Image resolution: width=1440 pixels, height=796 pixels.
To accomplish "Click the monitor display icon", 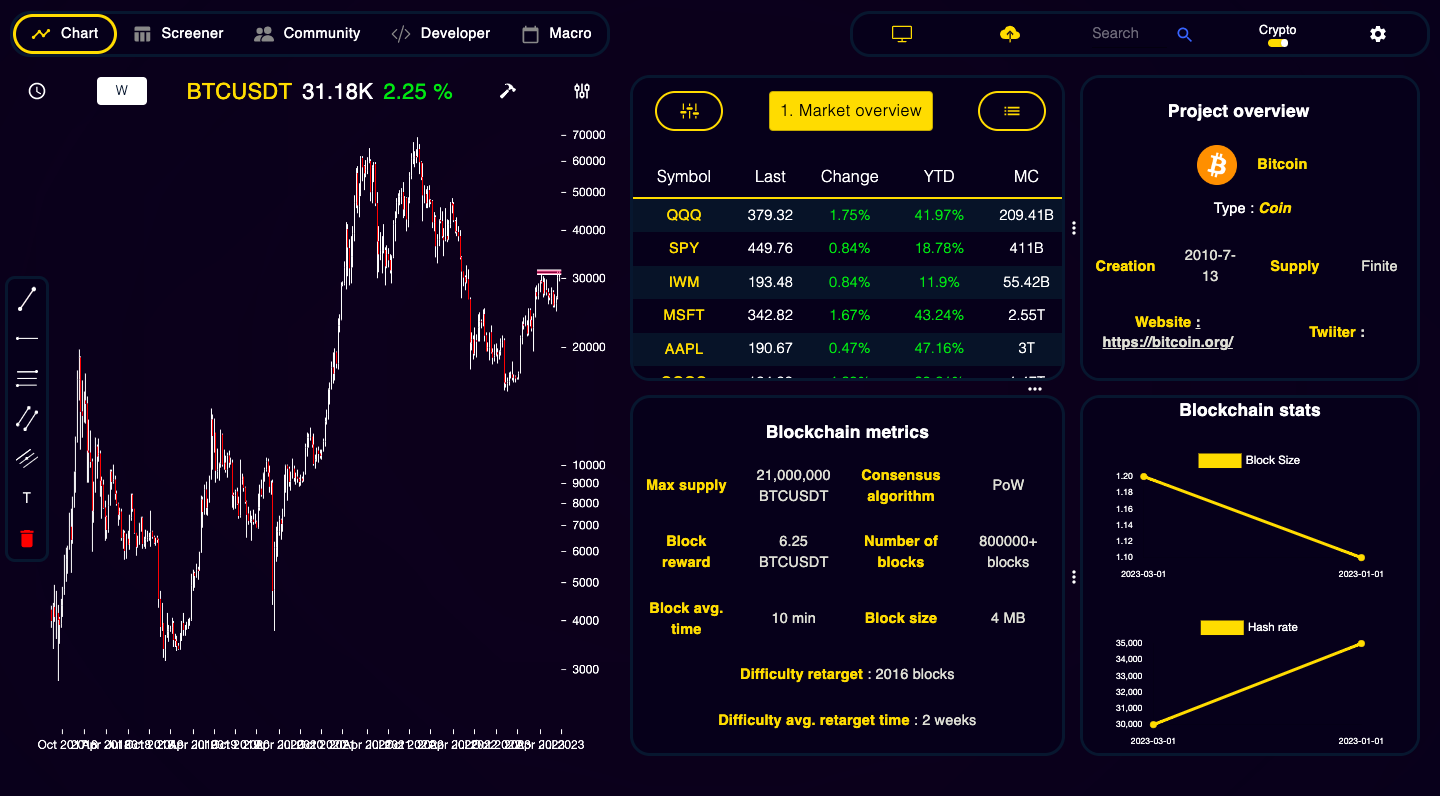I will pyautogui.click(x=902, y=34).
